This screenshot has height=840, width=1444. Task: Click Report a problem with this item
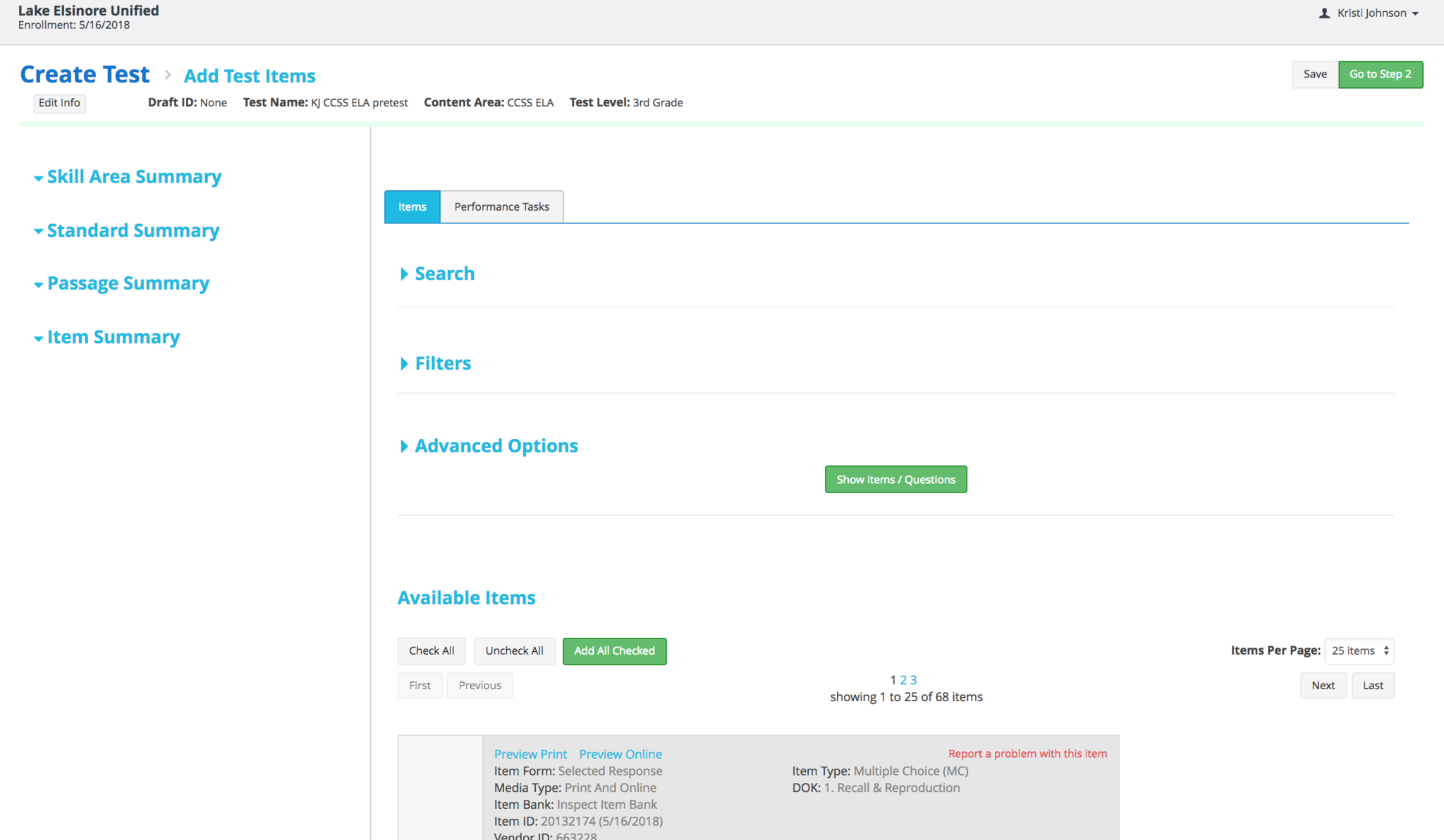pos(1027,753)
